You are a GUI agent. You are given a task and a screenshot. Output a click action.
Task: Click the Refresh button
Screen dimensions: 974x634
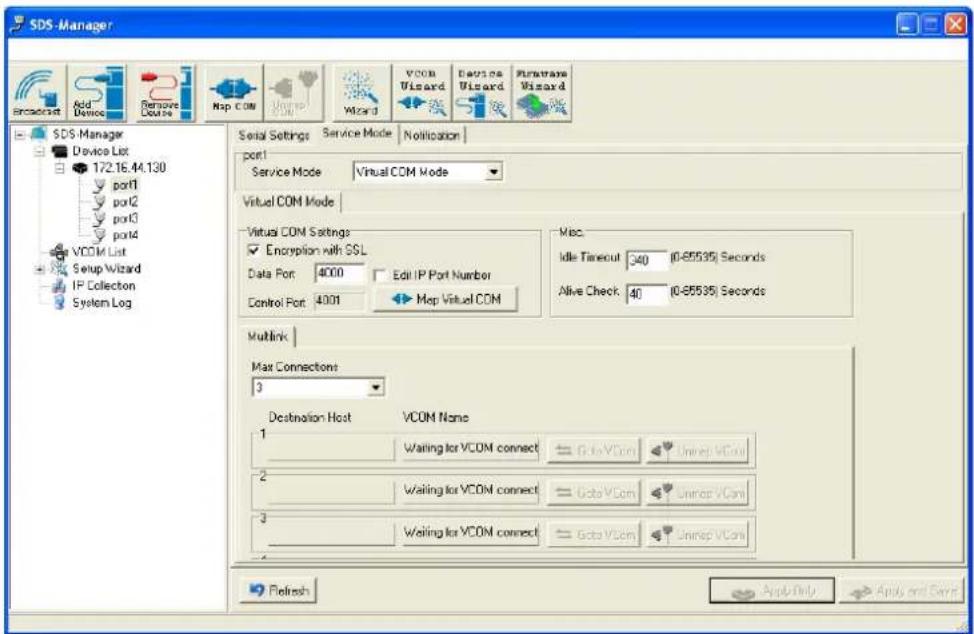tap(278, 591)
